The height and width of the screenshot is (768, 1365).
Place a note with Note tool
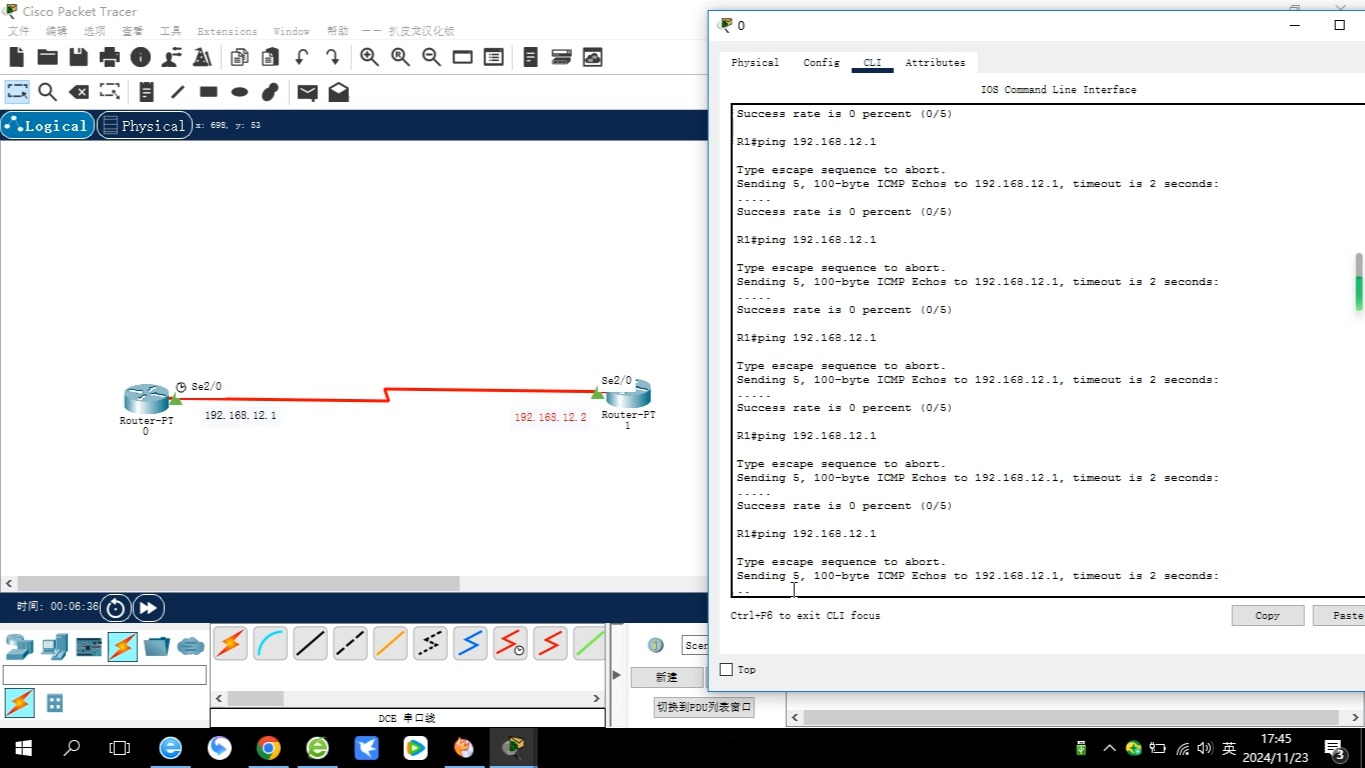coord(146,92)
